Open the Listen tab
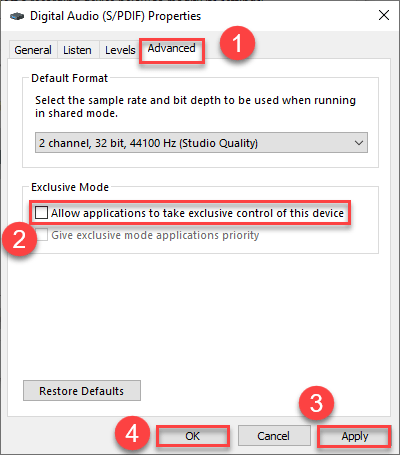400x455 pixels. [77, 50]
